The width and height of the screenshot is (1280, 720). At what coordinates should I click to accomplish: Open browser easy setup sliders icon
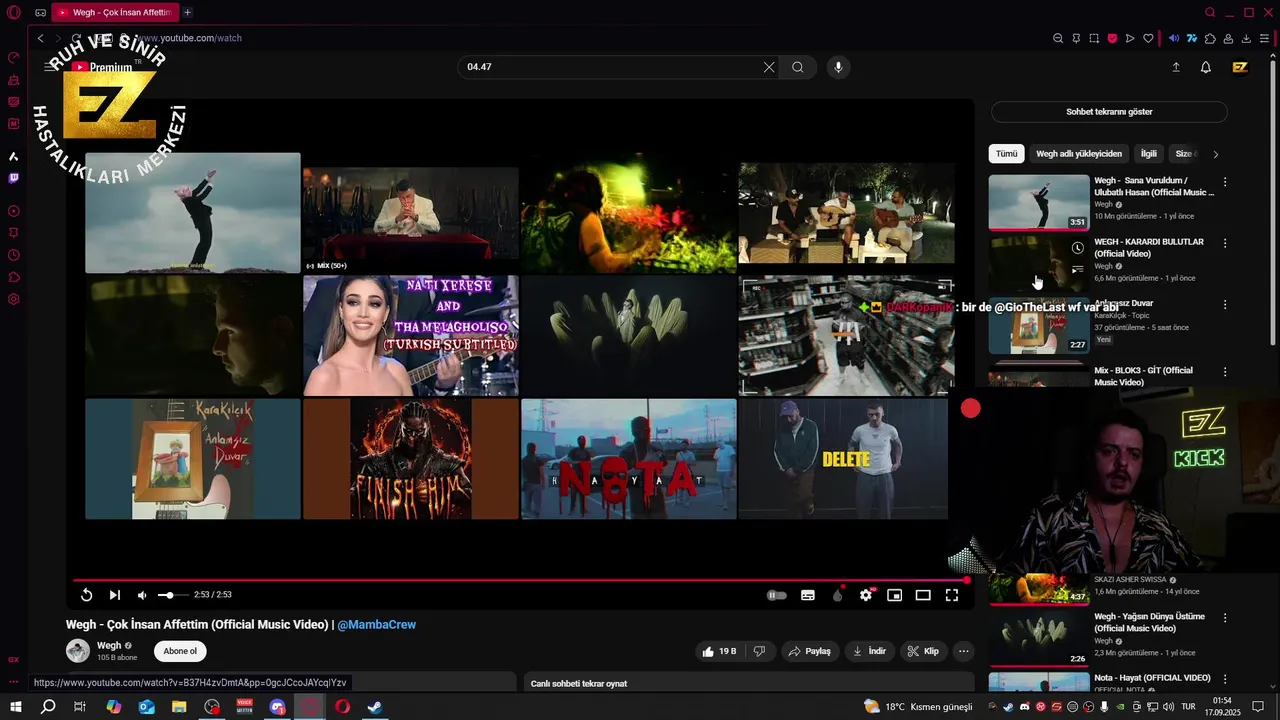coord(1264,38)
